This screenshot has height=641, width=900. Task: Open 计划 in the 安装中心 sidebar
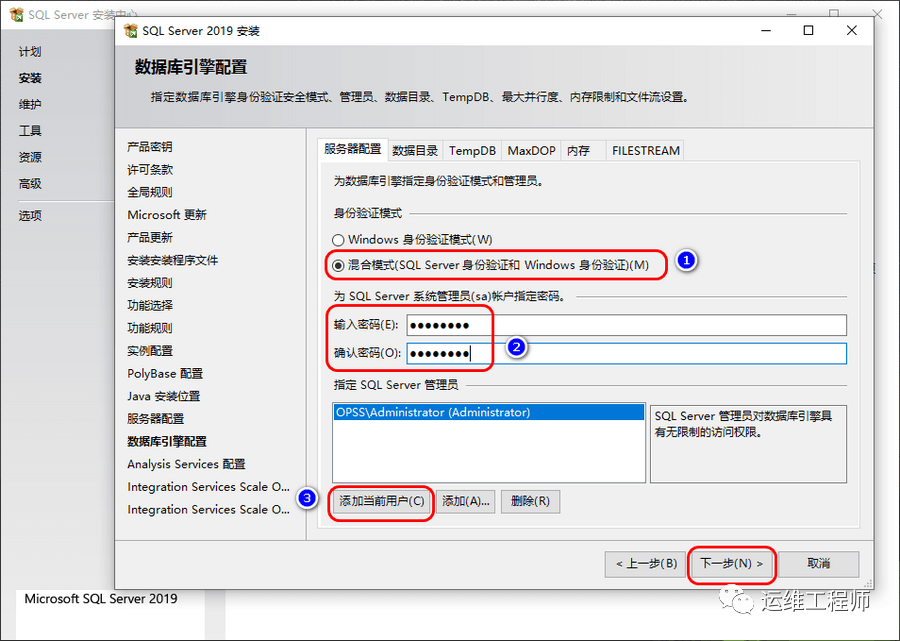click(x=30, y=52)
